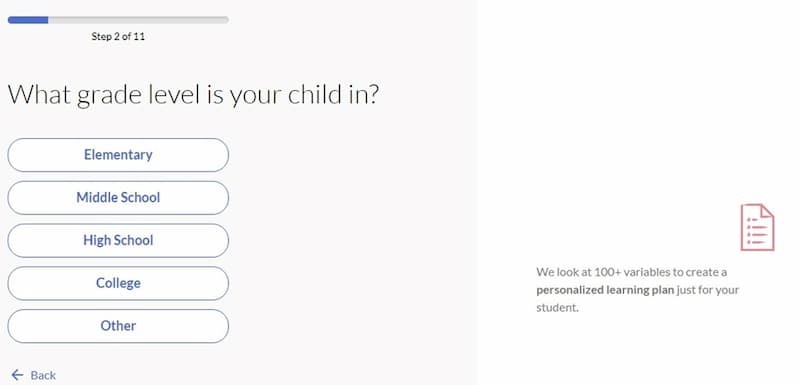Click the Step 2 of 11 label
The image size is (800, 385).
pyautogui.click(x=118, y=36)
